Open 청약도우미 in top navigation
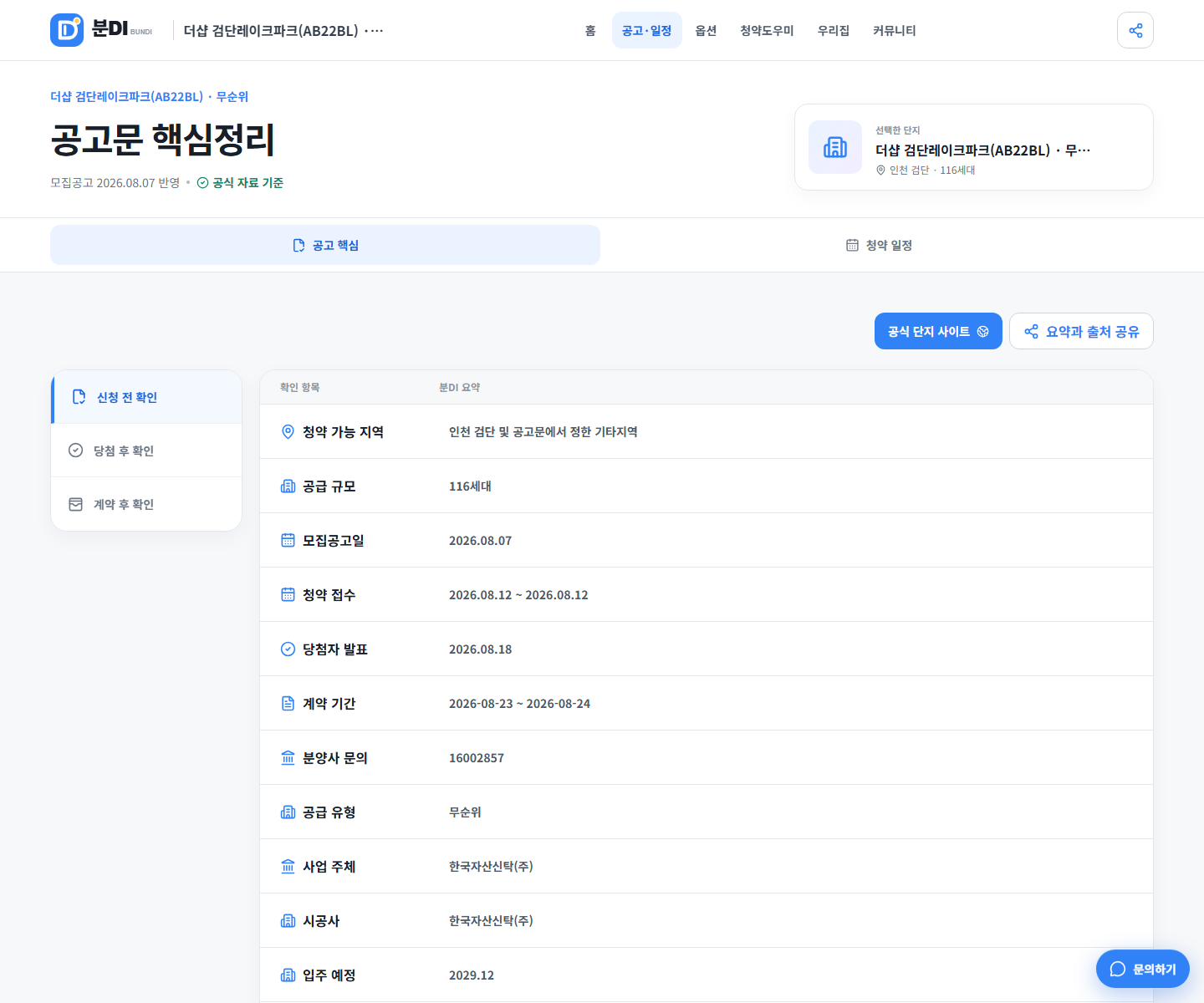The width and height of the screenshot is (1204, 1003). coord(767,30)
